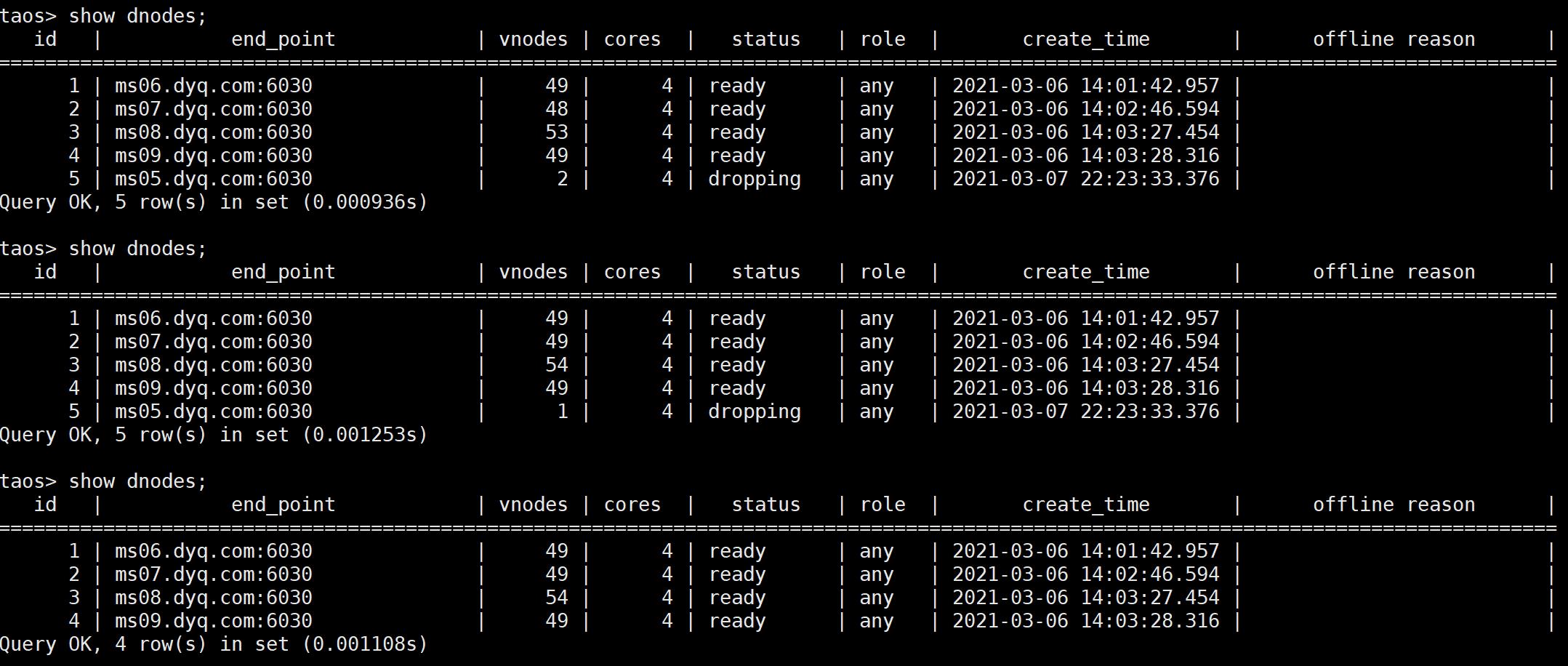Select the ms06.dyq.com:6030 endpoint in first table

pos(212,85)
